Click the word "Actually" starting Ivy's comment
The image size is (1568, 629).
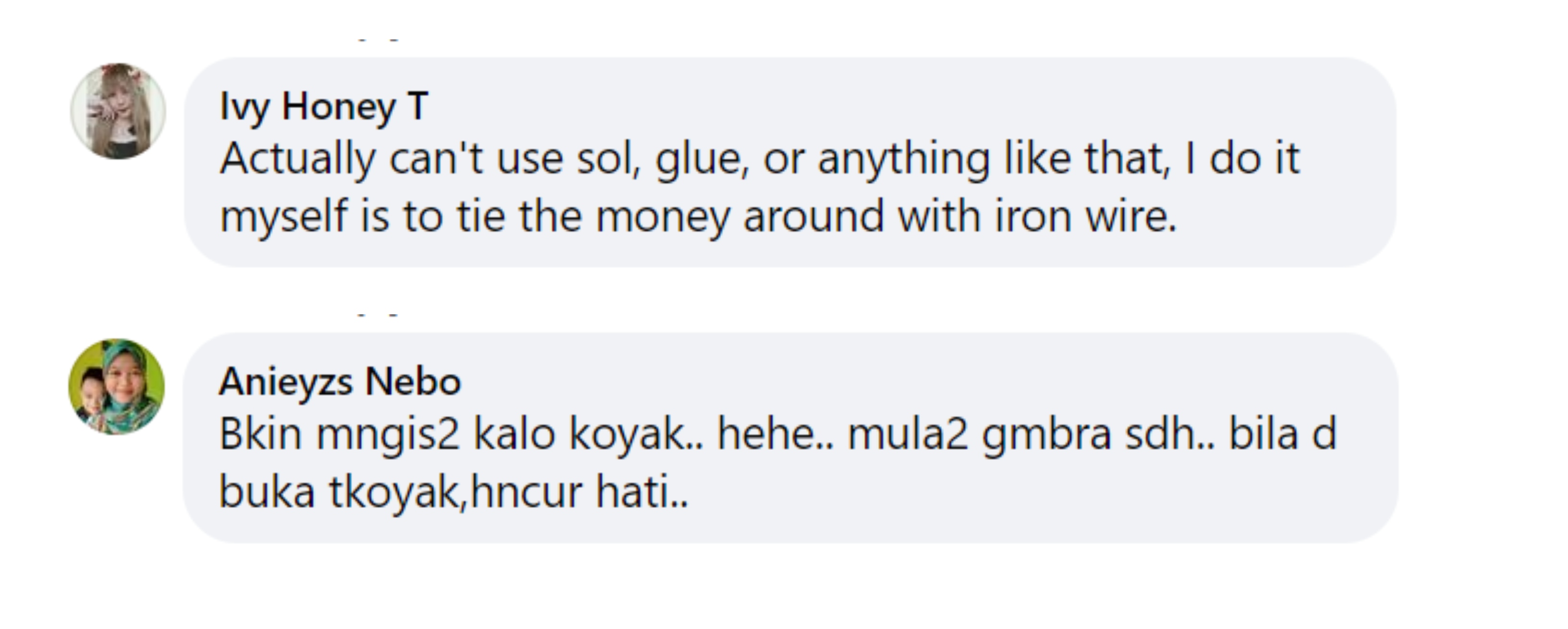click(x=298, y=159)
